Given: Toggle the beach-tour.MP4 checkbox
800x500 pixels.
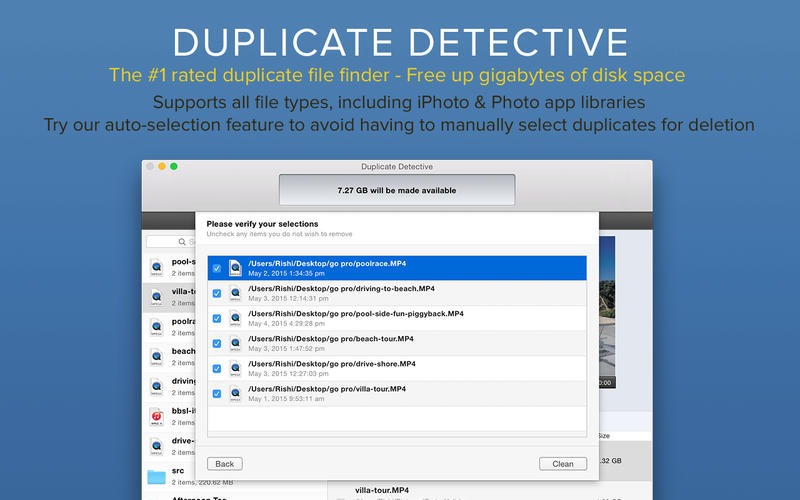Looking at the screenshot, I should 217,343.
